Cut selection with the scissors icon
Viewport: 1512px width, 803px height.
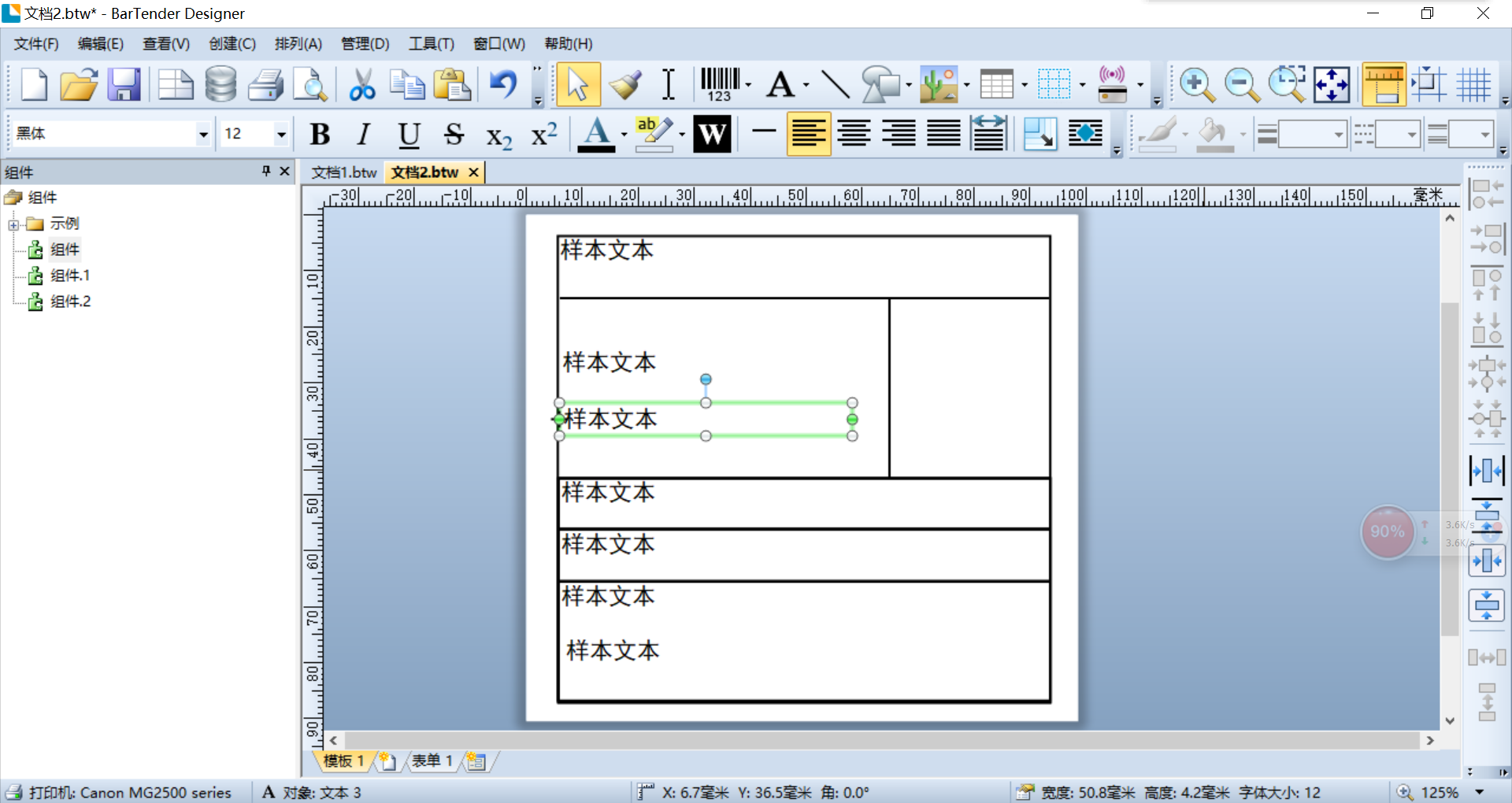[362, 84]
